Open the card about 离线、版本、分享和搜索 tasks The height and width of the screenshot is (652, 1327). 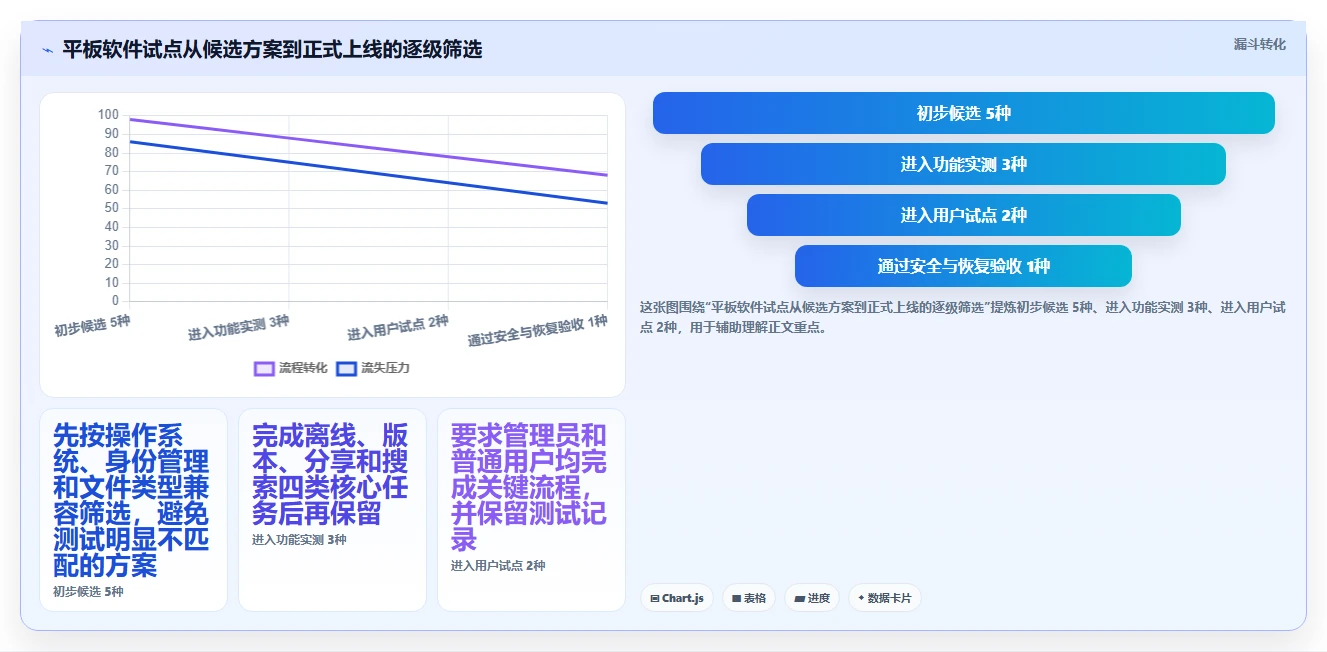(332, 510)
